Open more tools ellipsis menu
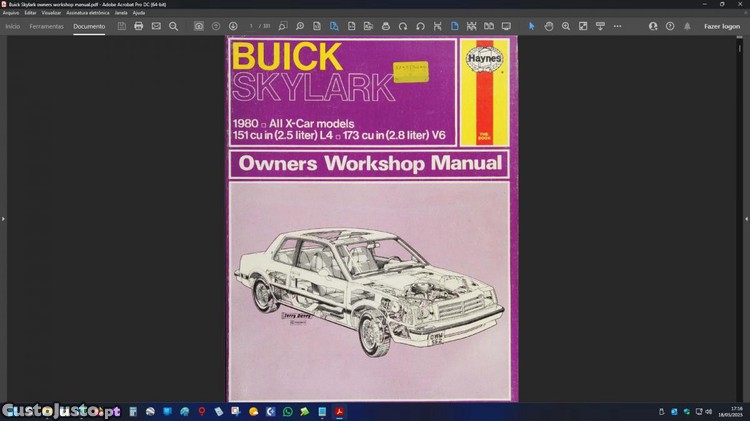Image resolution: width=750 pixels, height=421 pixels. tap(617, 26)
